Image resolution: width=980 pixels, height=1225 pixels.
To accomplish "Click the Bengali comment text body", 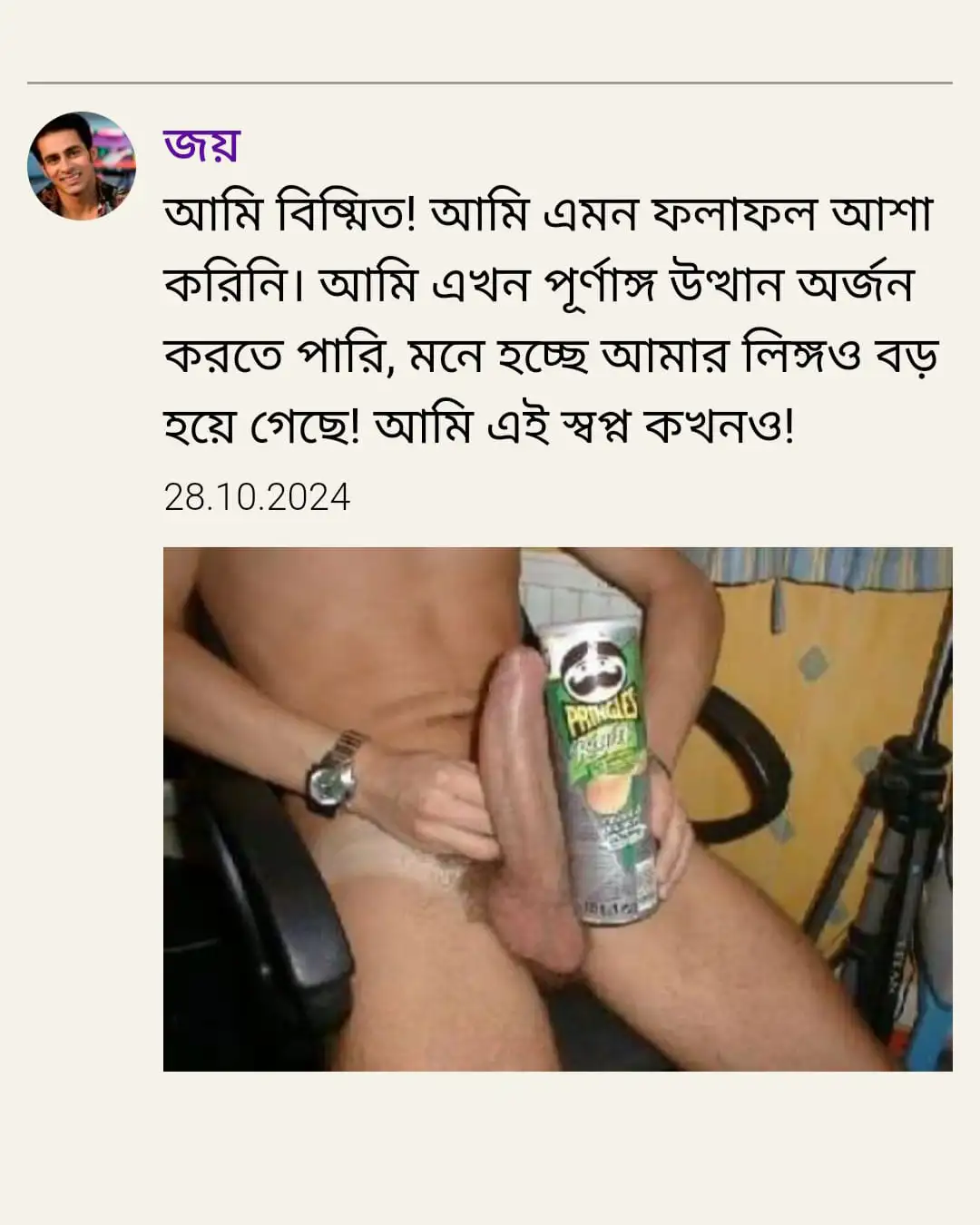I will 550,320.
